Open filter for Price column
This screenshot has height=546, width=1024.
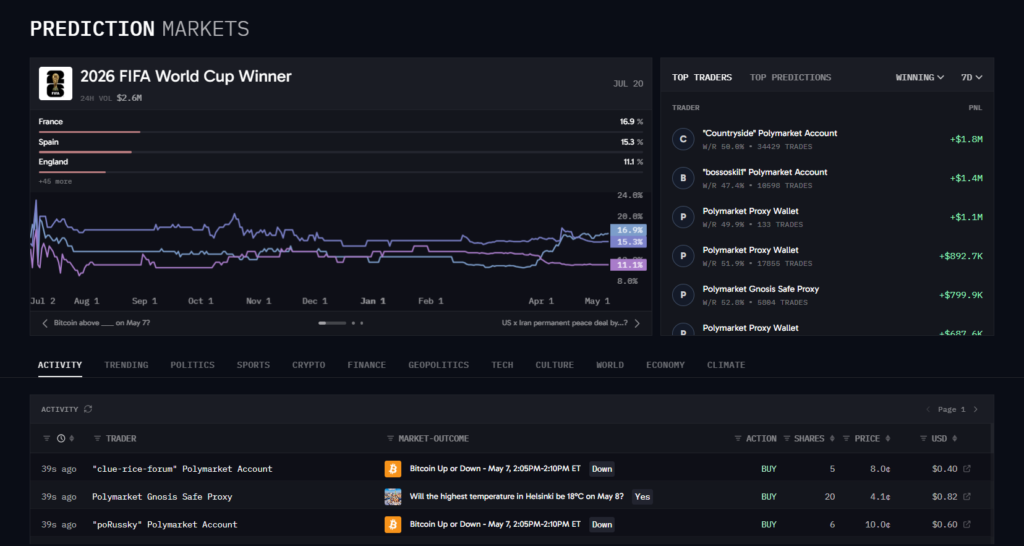(x=846, y=438)
